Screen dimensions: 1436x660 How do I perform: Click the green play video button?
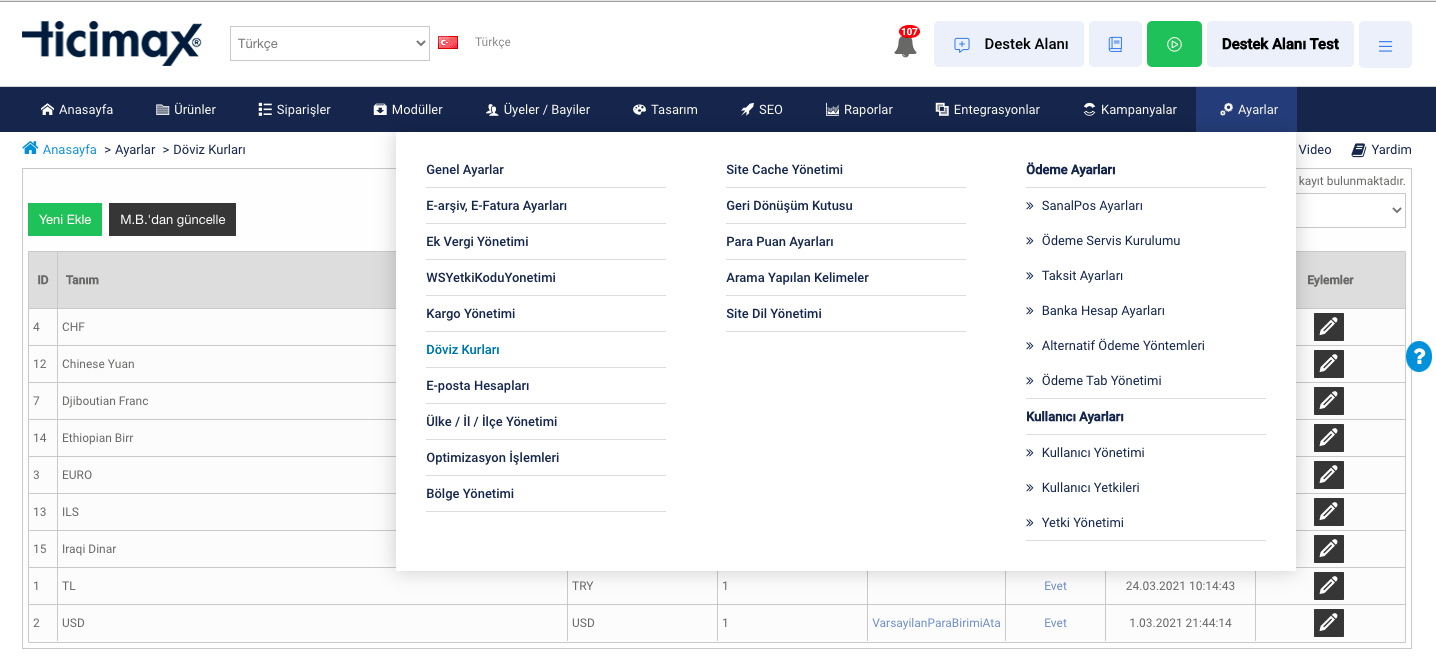(x=1174, y=44)
